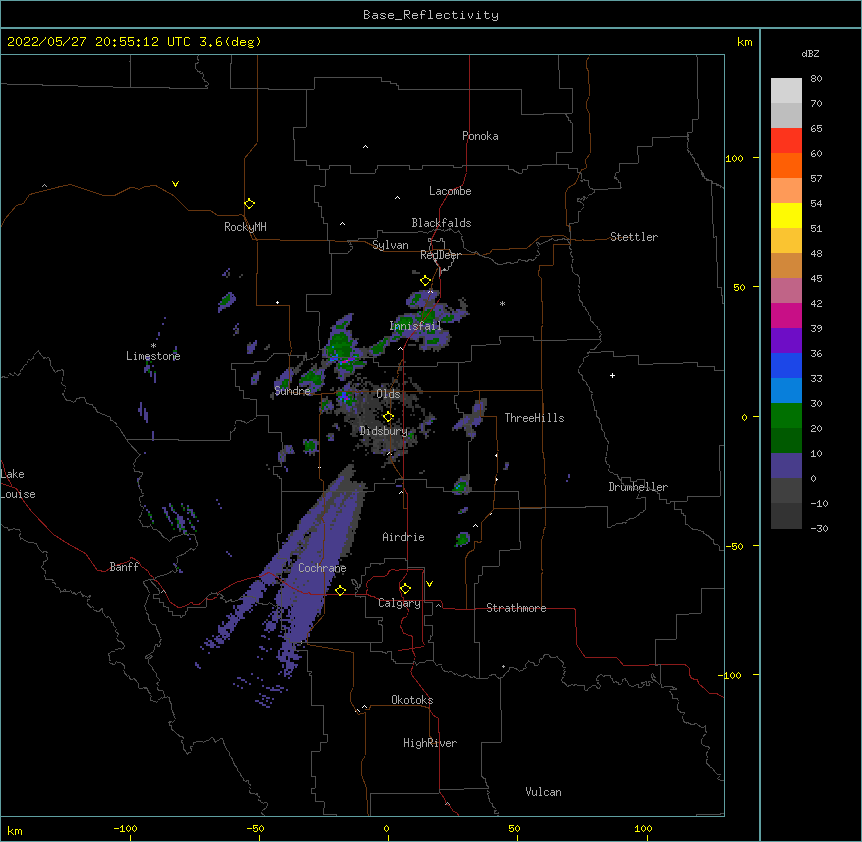Viewport: 862px width, 842px height.
Task: Click the -30 dBZ dark gray legend swatch
Action: click(786, 516)
